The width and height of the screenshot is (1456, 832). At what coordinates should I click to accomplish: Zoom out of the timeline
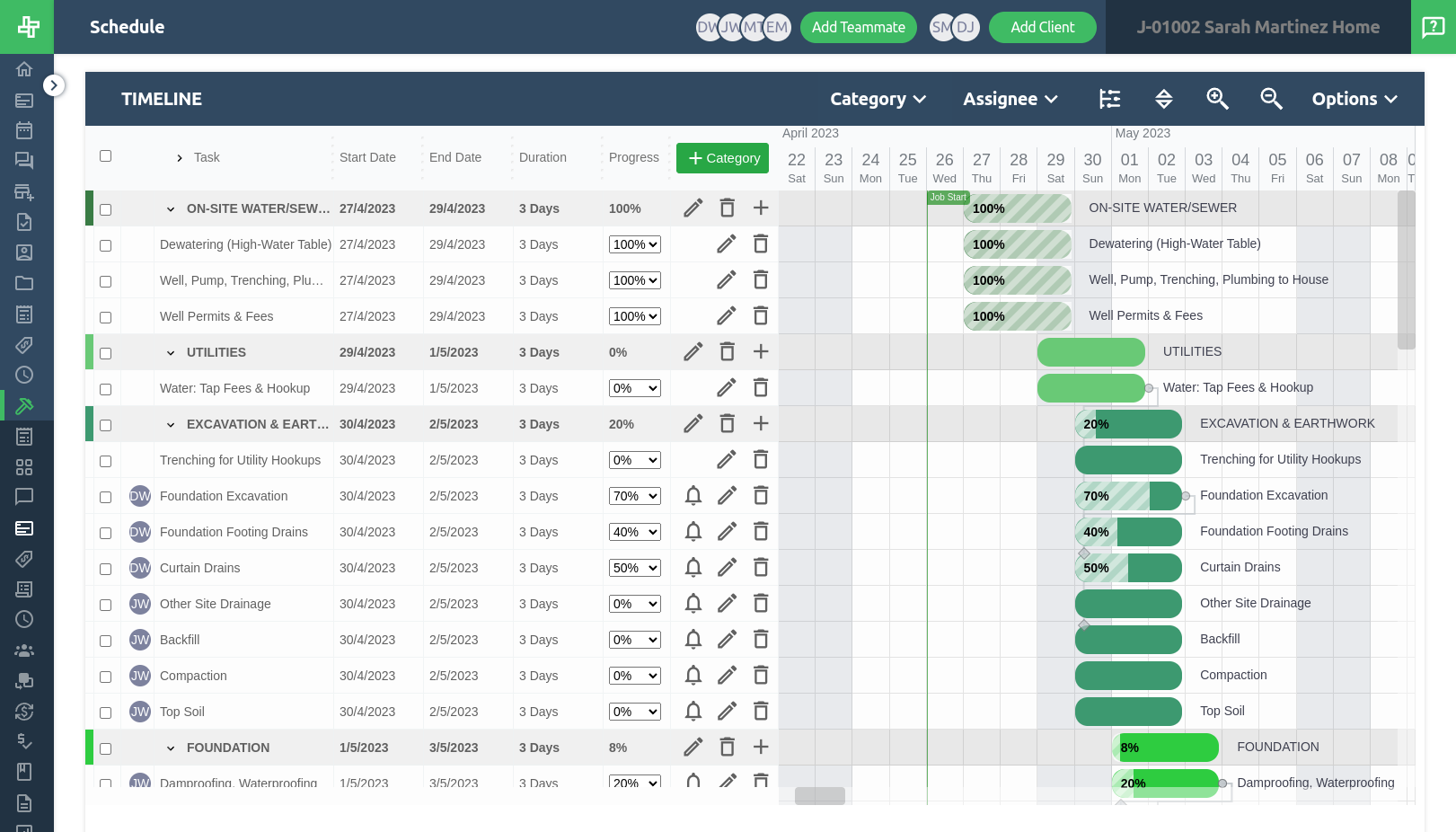point(1272,99)
